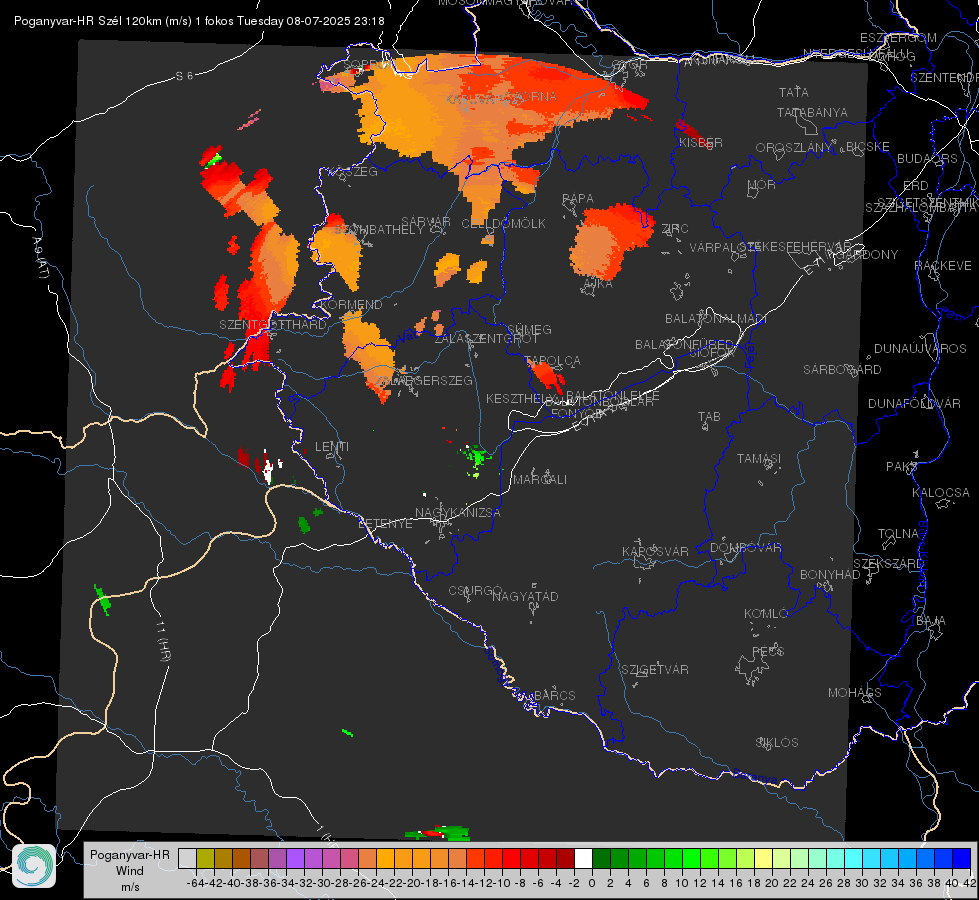Click the SUMEG label

coord(529,329)
